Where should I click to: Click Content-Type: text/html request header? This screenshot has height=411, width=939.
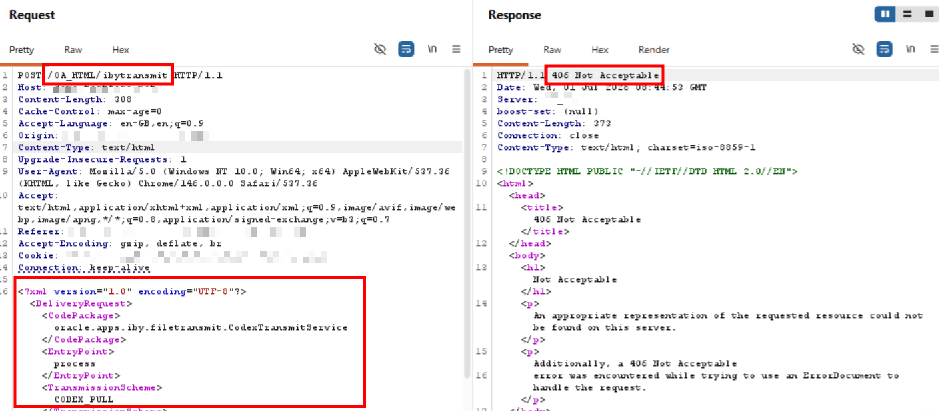click(x=86, y=147)
